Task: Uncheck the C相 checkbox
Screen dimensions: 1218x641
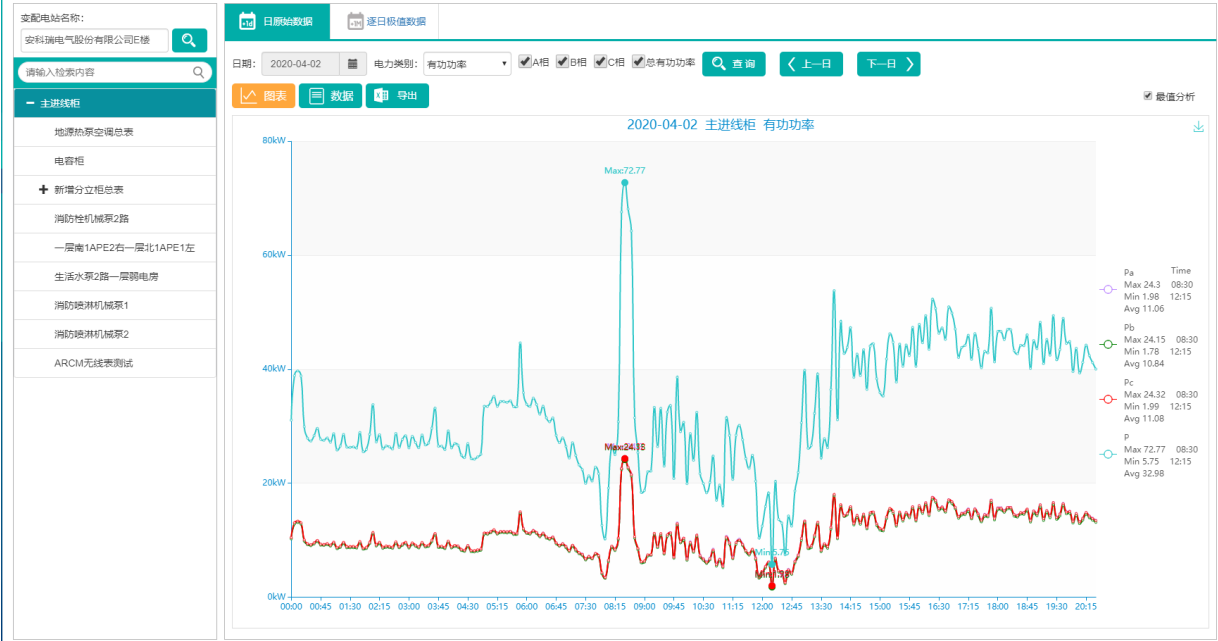Action: click(600, 62)
